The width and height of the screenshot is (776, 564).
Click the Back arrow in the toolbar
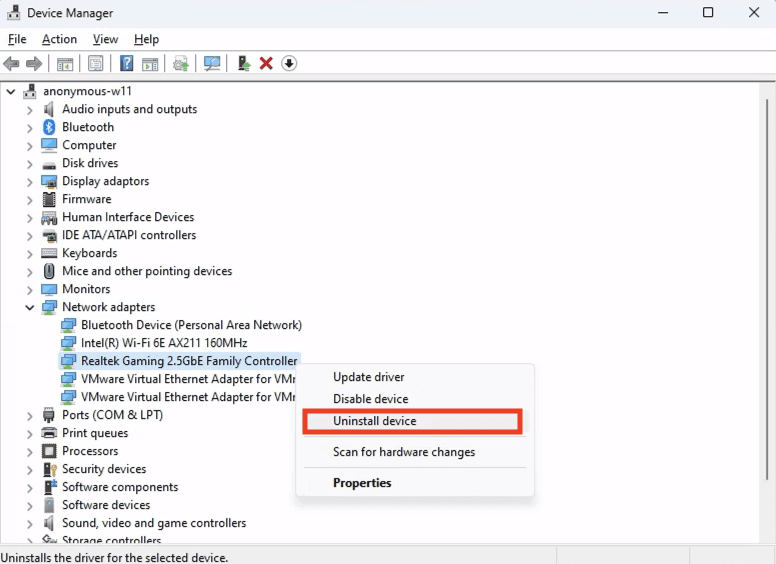coord(12,64)
